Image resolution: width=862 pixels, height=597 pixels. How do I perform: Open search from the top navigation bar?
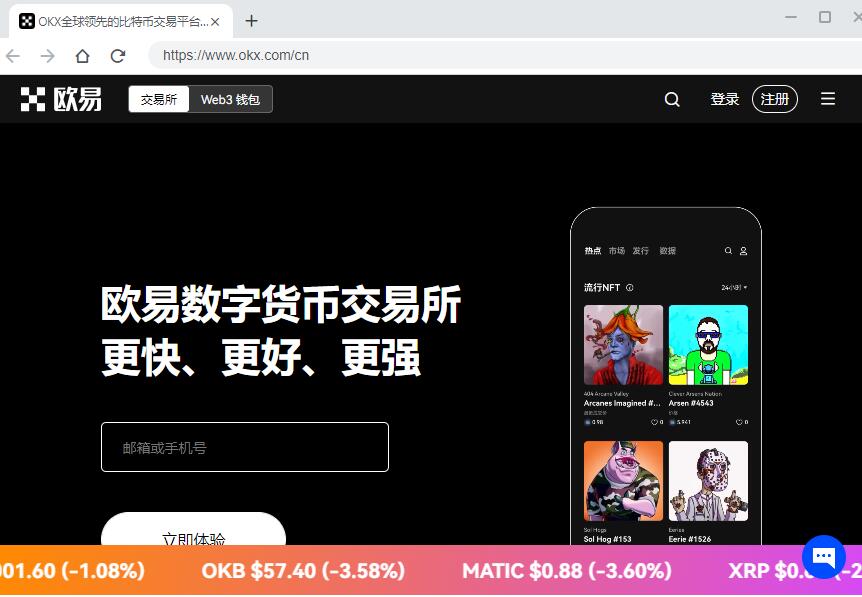point(671,99)
